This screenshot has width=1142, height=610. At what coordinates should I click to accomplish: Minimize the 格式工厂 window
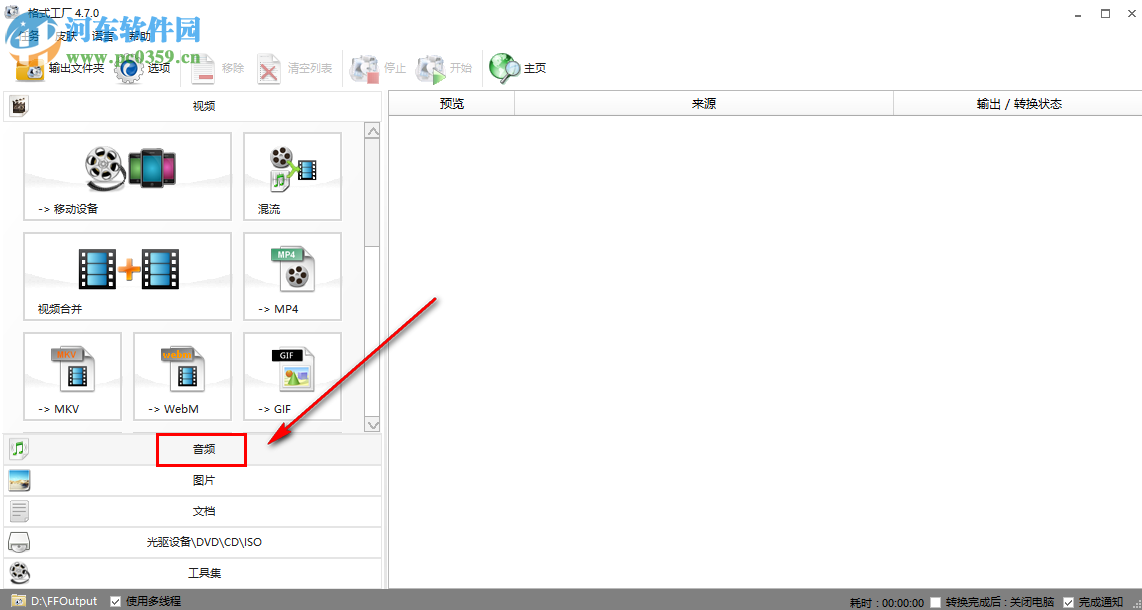pos(1078,13)
